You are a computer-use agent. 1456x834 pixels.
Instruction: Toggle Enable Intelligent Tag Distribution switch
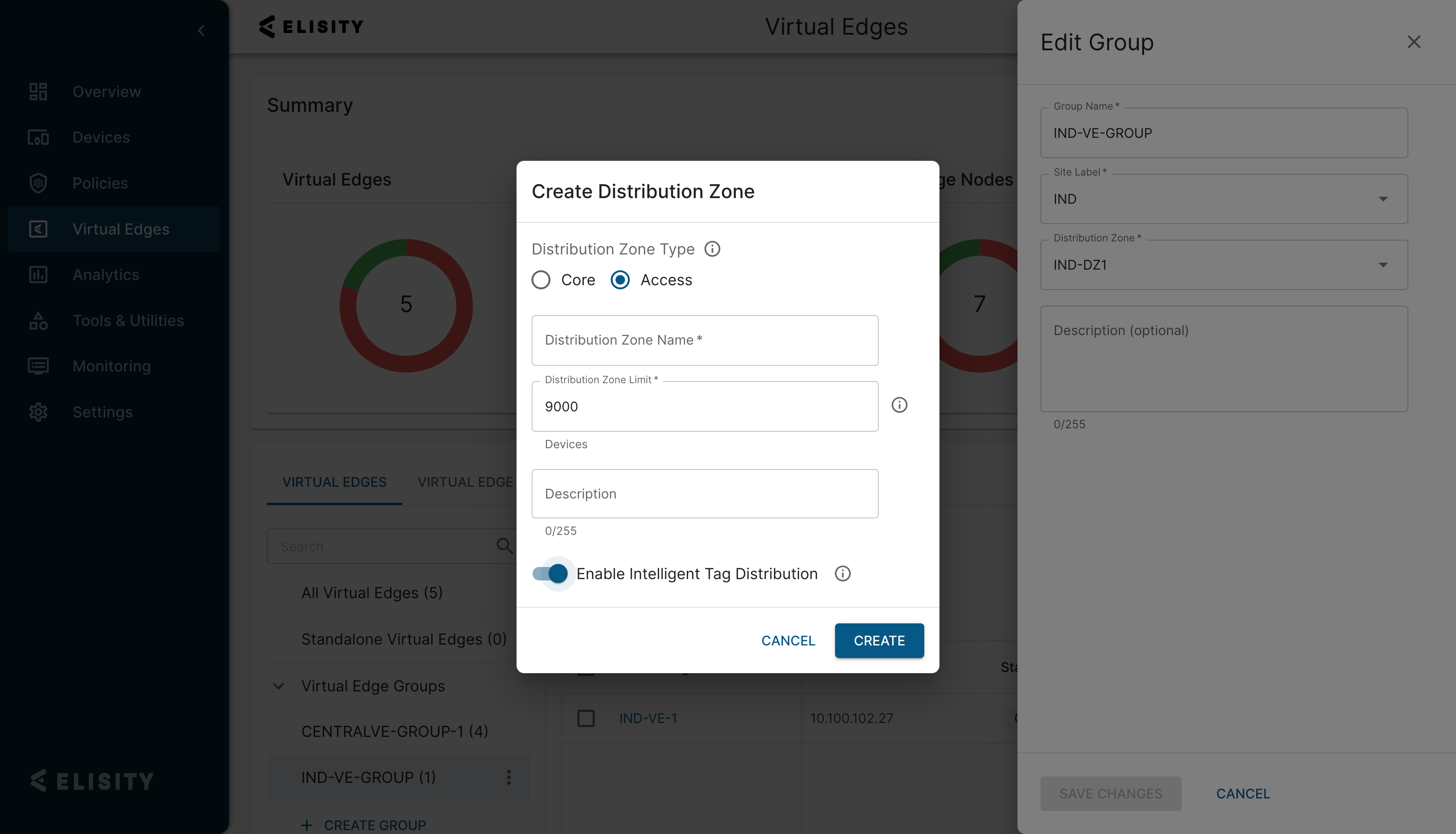coord(550,573)
